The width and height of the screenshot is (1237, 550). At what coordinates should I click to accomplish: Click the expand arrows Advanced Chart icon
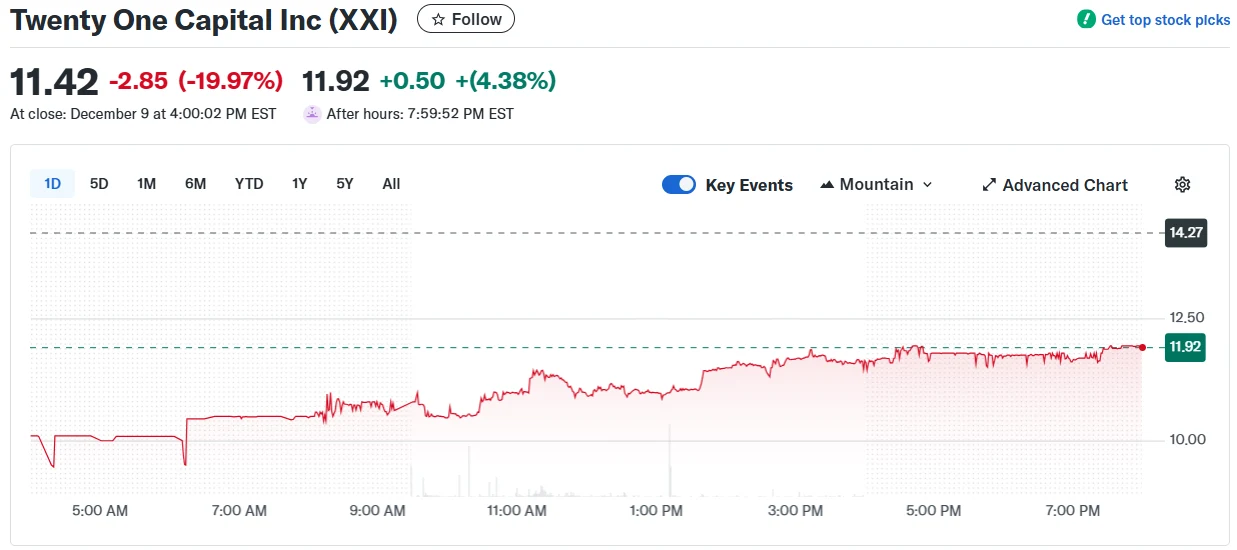989,185
